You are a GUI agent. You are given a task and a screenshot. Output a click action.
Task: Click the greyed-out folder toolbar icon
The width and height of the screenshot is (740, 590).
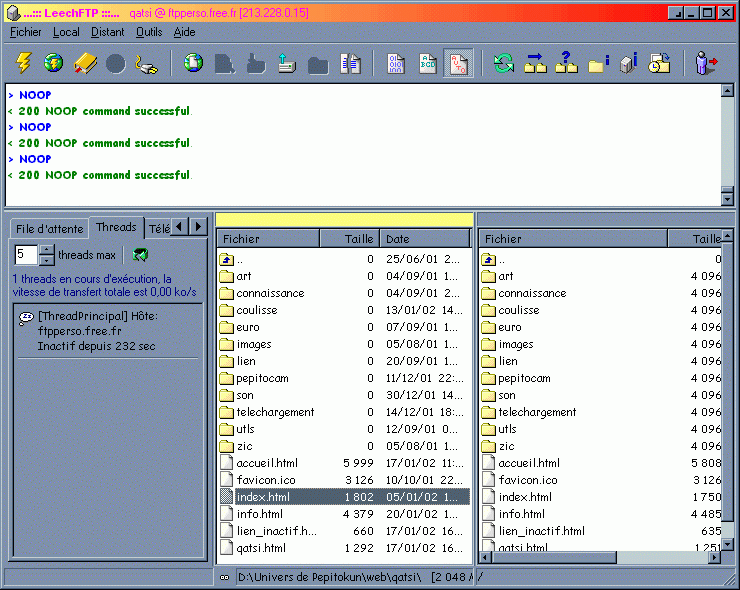318,65
